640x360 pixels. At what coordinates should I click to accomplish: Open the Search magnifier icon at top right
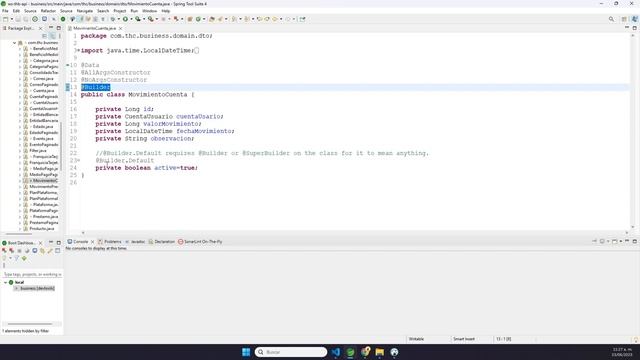(611, 19)
